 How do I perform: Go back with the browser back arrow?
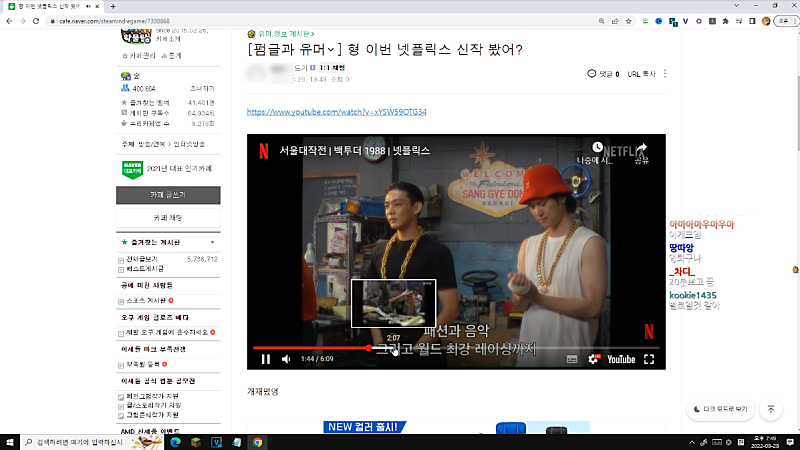point(9,21)
